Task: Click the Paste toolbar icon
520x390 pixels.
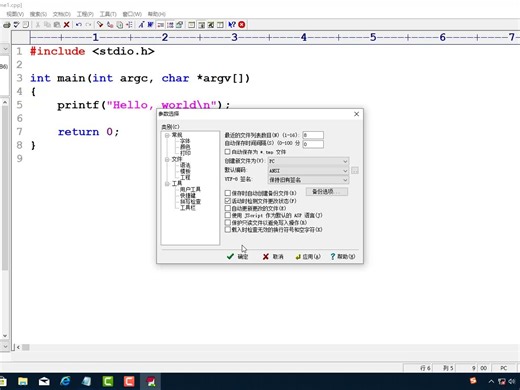Action: [x=57, y=25]
